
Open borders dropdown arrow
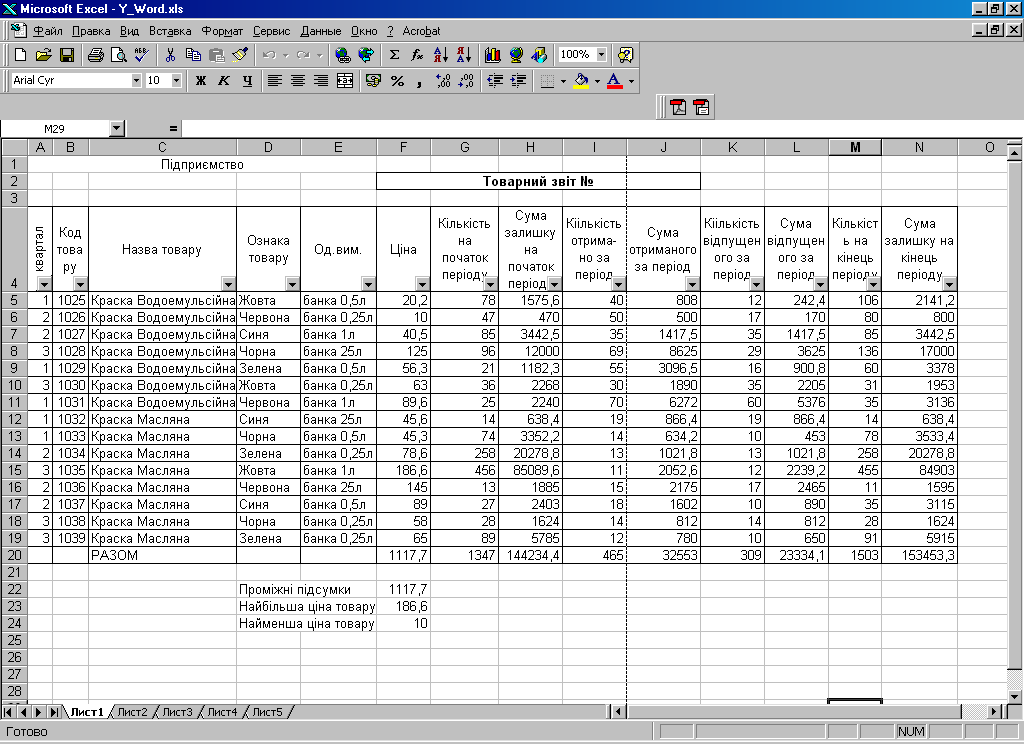pyautogui.click(x=563, y=81)
